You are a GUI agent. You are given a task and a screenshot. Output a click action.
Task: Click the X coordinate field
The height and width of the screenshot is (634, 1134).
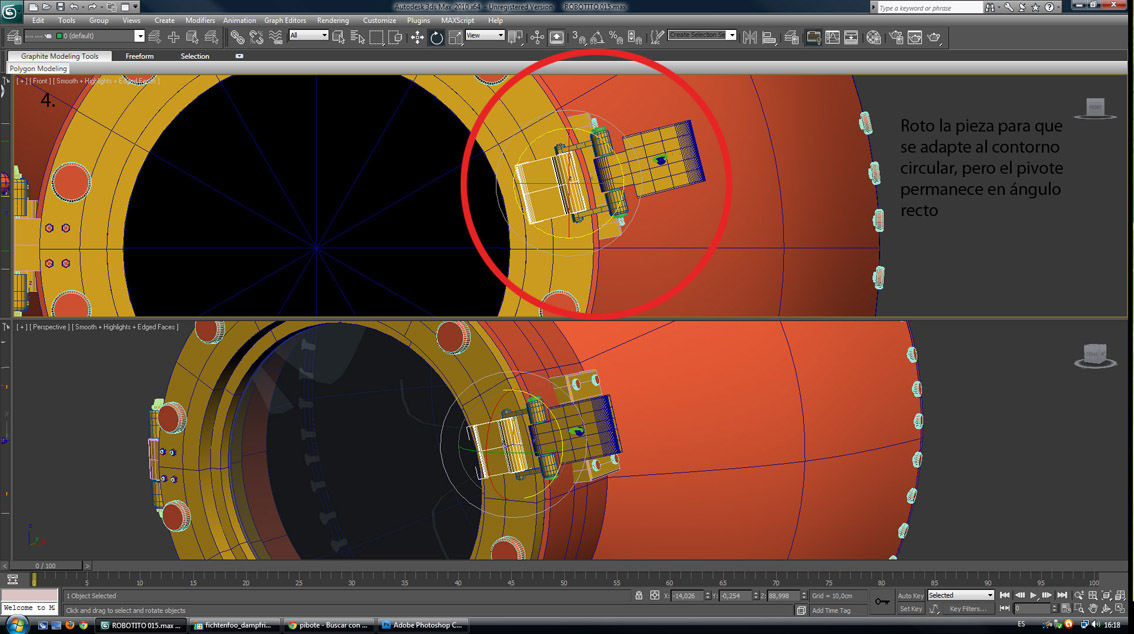(x=687, y=596)
